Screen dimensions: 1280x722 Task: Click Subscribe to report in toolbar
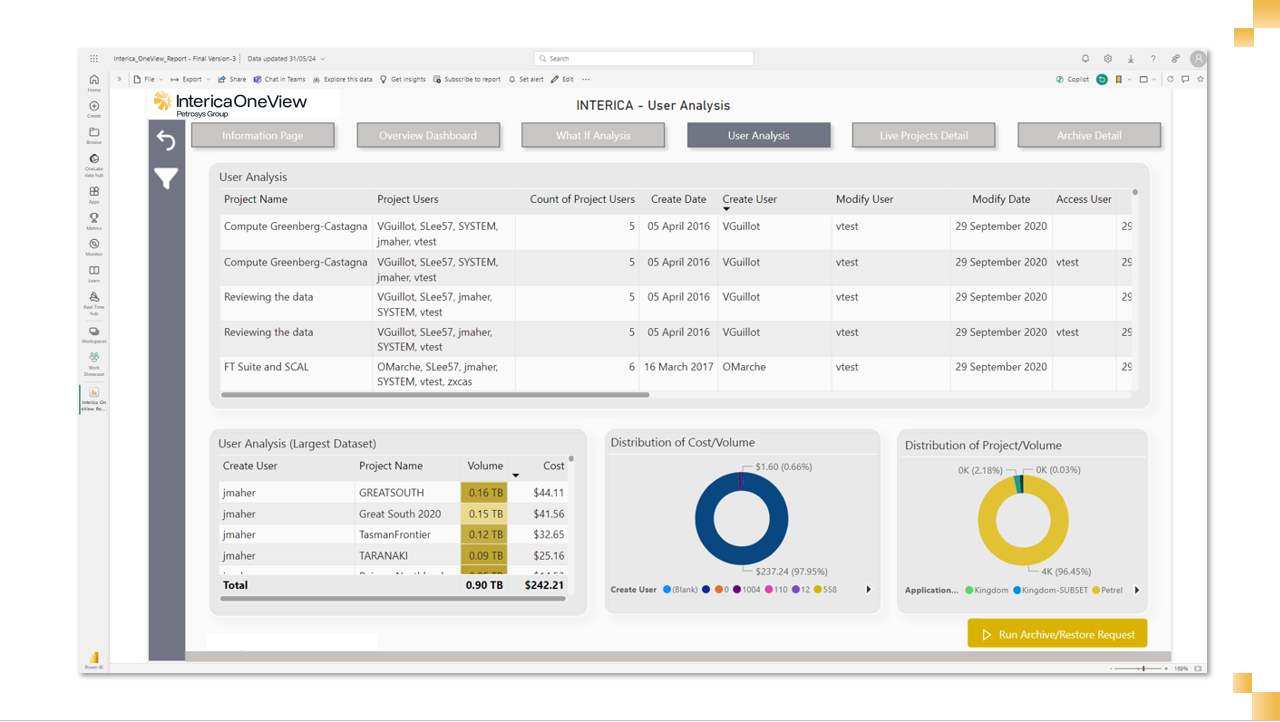coord(467,79)
